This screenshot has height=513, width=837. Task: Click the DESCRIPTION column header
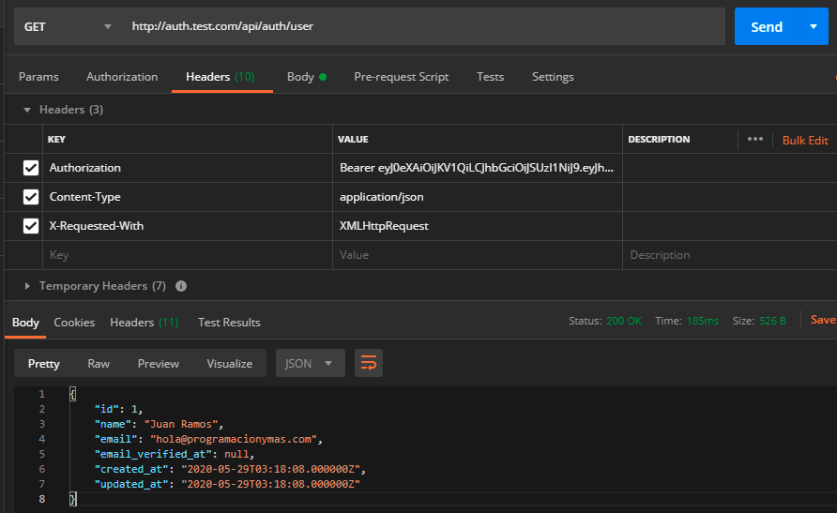[x=659, y=139]
